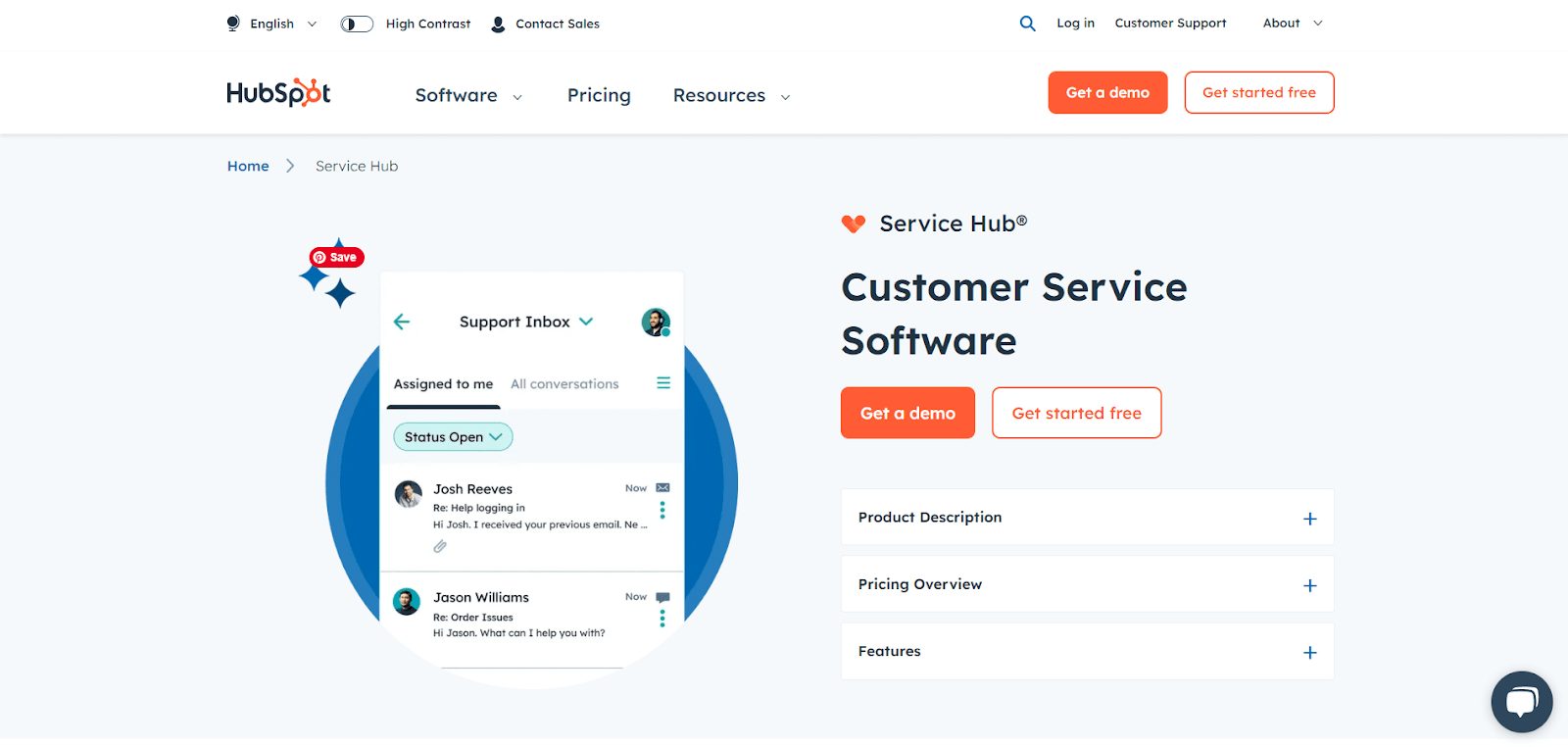Expand the Product Description section
Image resolution: width=1568 pixels, height=747 pixels.
coord(1087,518)
